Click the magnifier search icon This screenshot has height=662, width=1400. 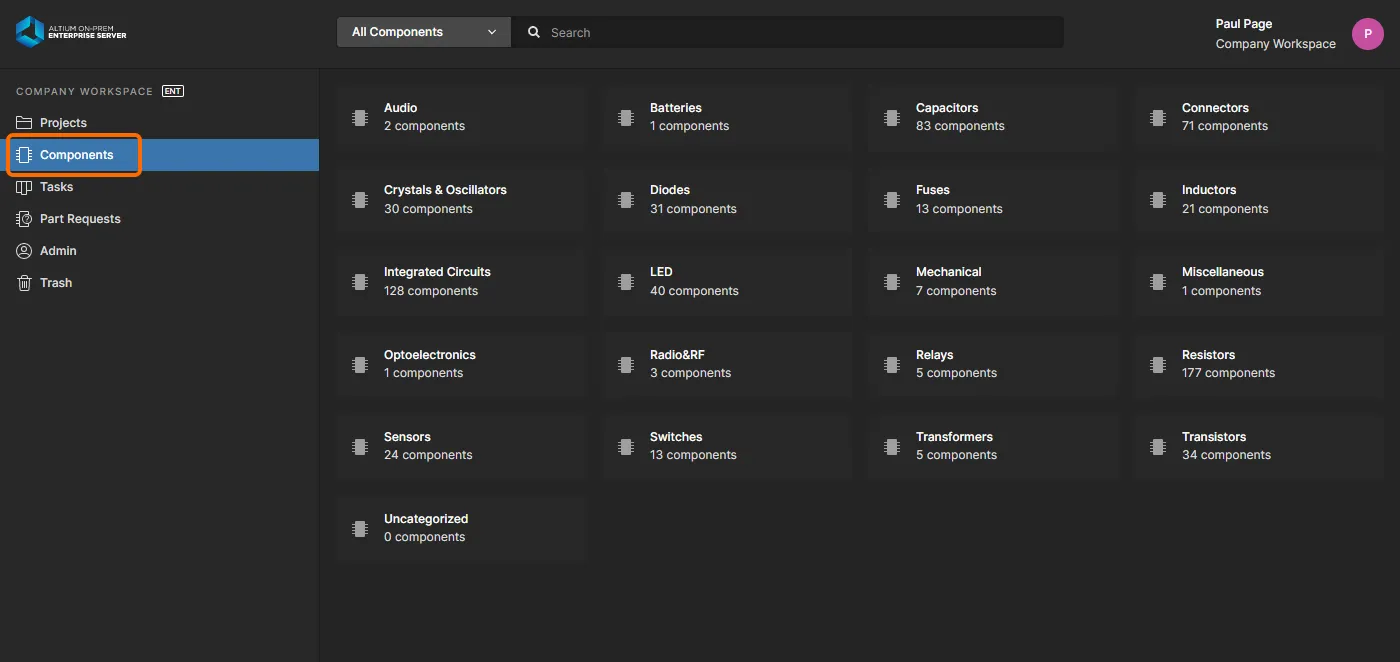(534, 32)
